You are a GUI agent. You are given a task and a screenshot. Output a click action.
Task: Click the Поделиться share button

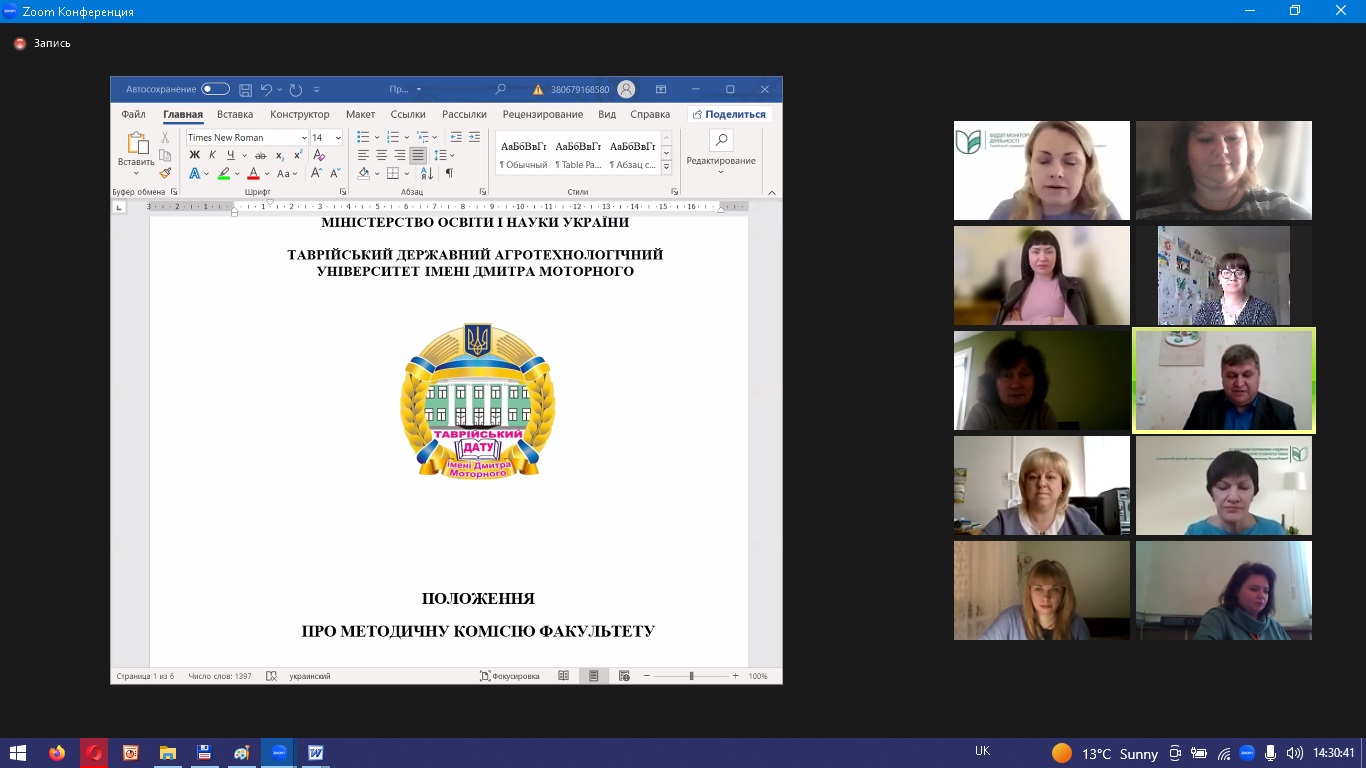pos(729,115)
